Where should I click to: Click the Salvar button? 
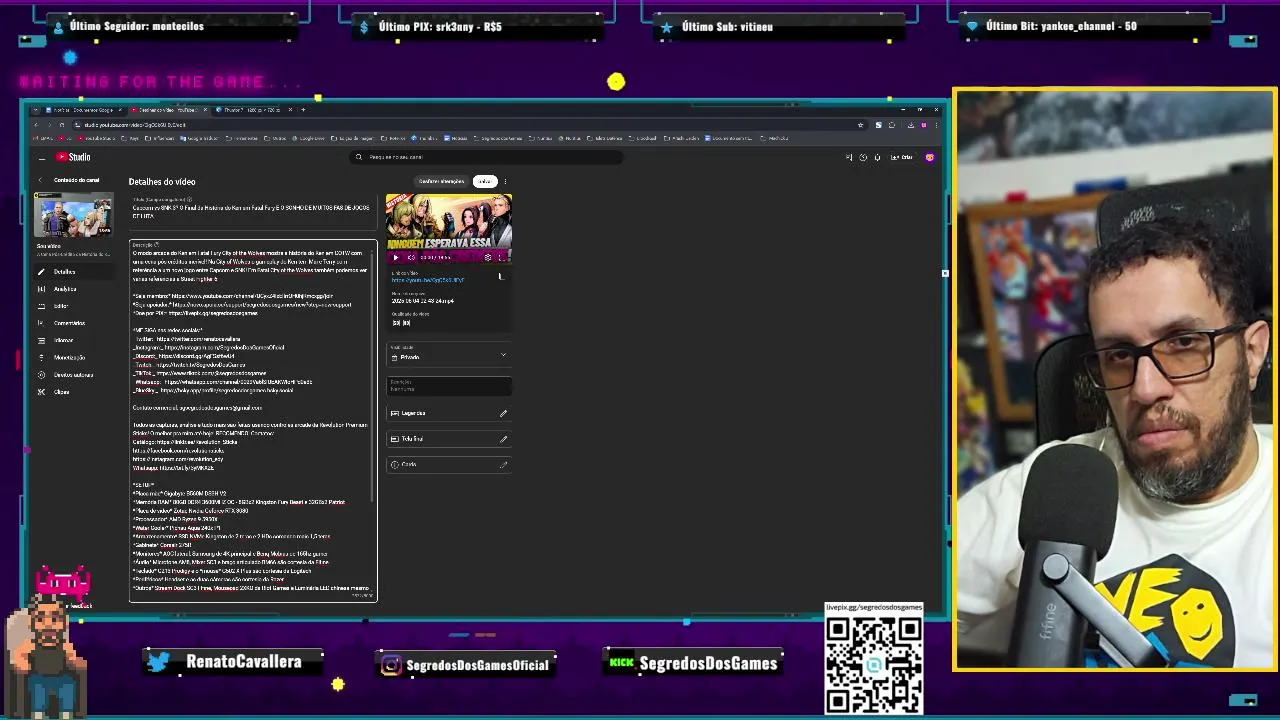[485, 181]
